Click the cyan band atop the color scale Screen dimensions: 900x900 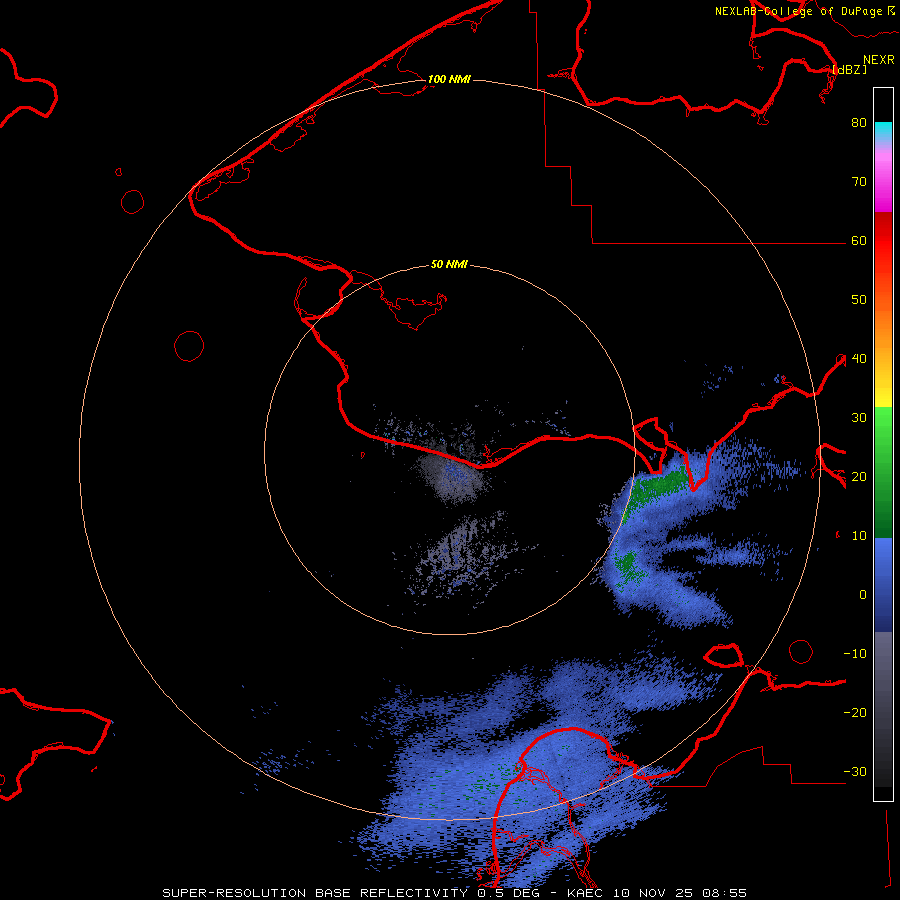coord(883,130)
